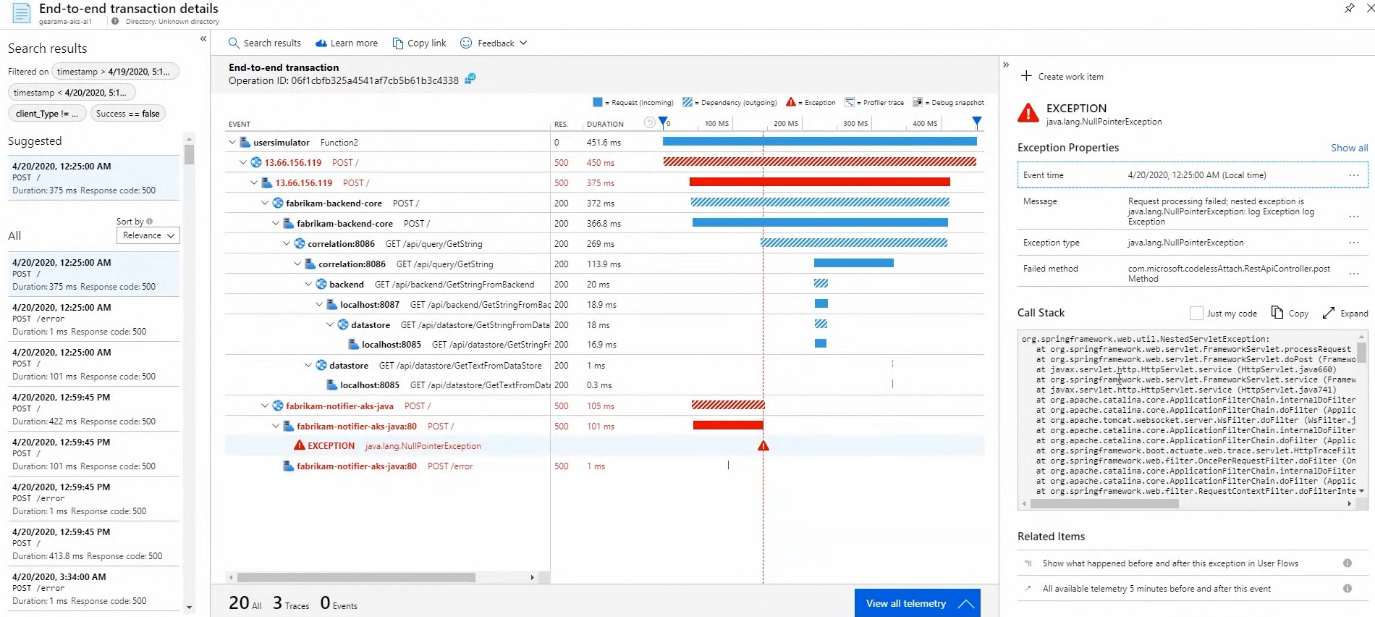The width and height of the screenshot is (1375, 617).
Task: Click All available telemetry 5 minutes link
Action: [1157, 589]
